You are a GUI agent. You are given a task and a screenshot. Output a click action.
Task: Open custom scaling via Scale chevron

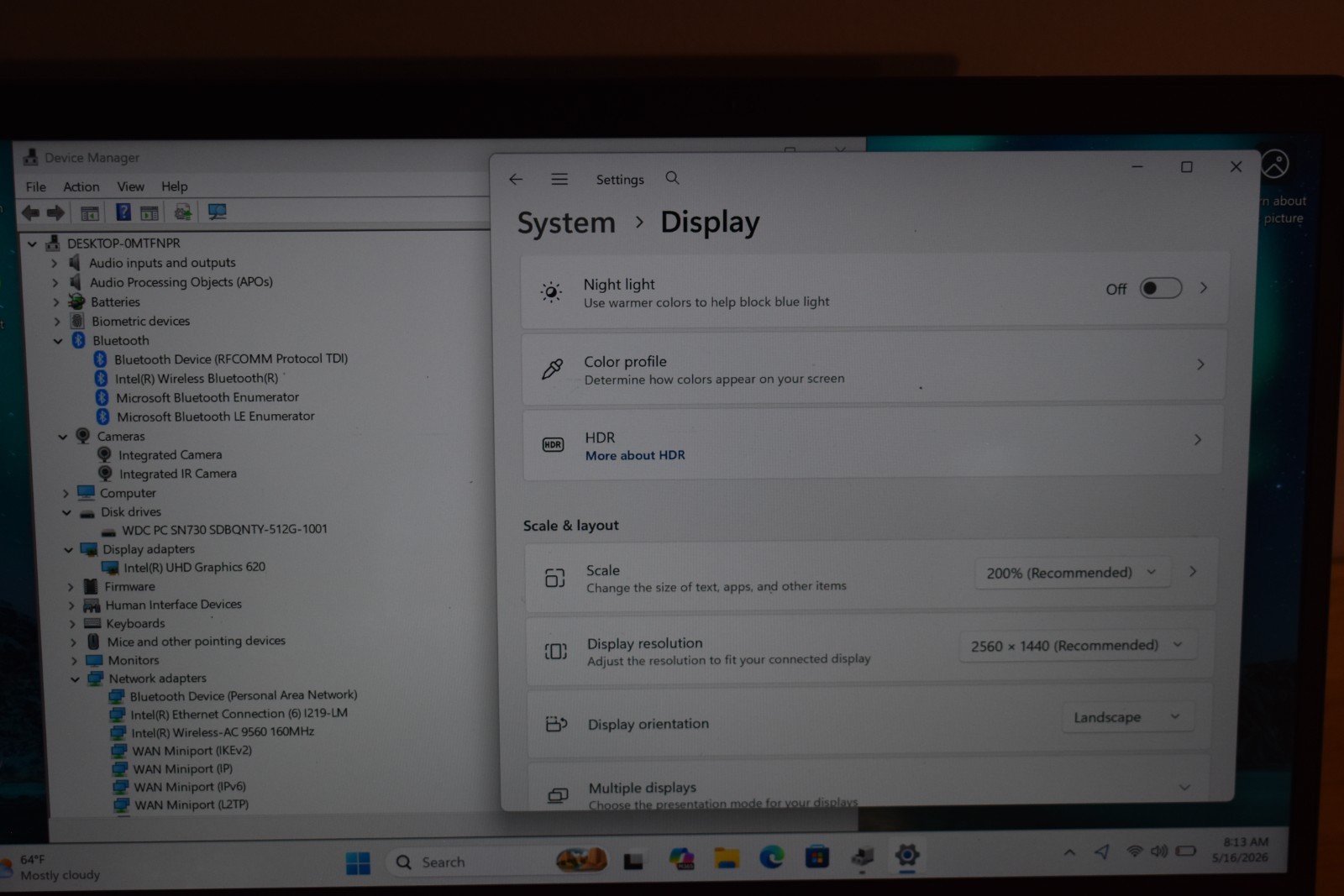[x=1193, y=572]
